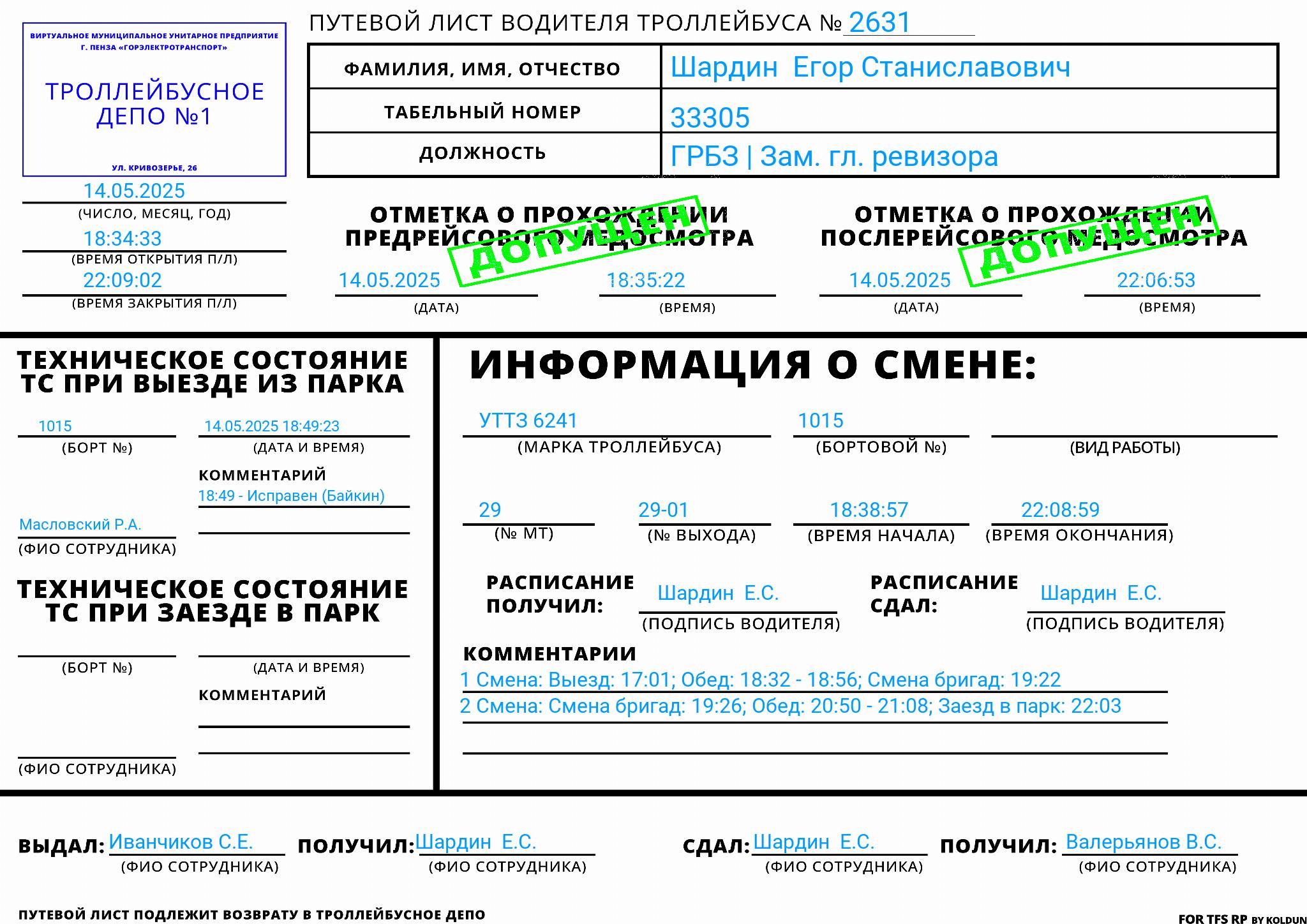Click exit number 29-01
Image resolution: width=1307 pixels, height=924 pixels.
[x=664, y=510]
